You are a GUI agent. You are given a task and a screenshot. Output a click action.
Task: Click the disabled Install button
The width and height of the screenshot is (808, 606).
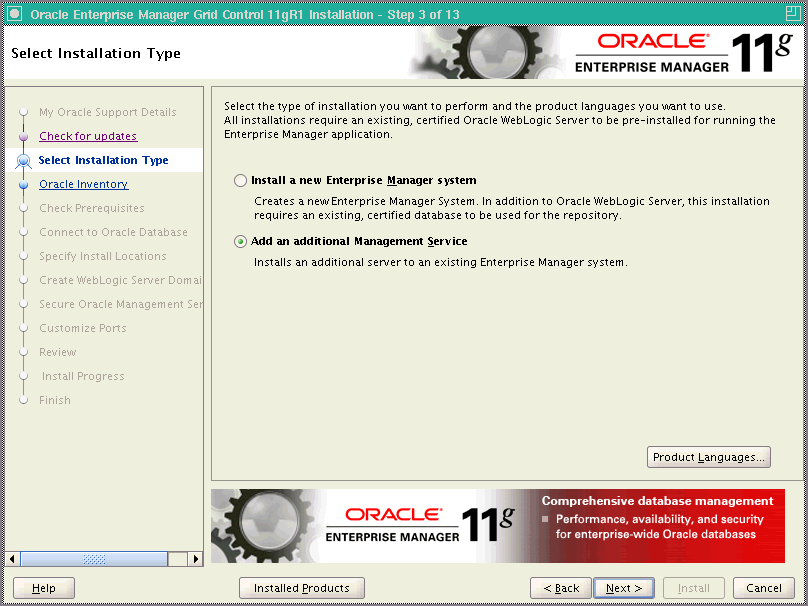(694, 588)
